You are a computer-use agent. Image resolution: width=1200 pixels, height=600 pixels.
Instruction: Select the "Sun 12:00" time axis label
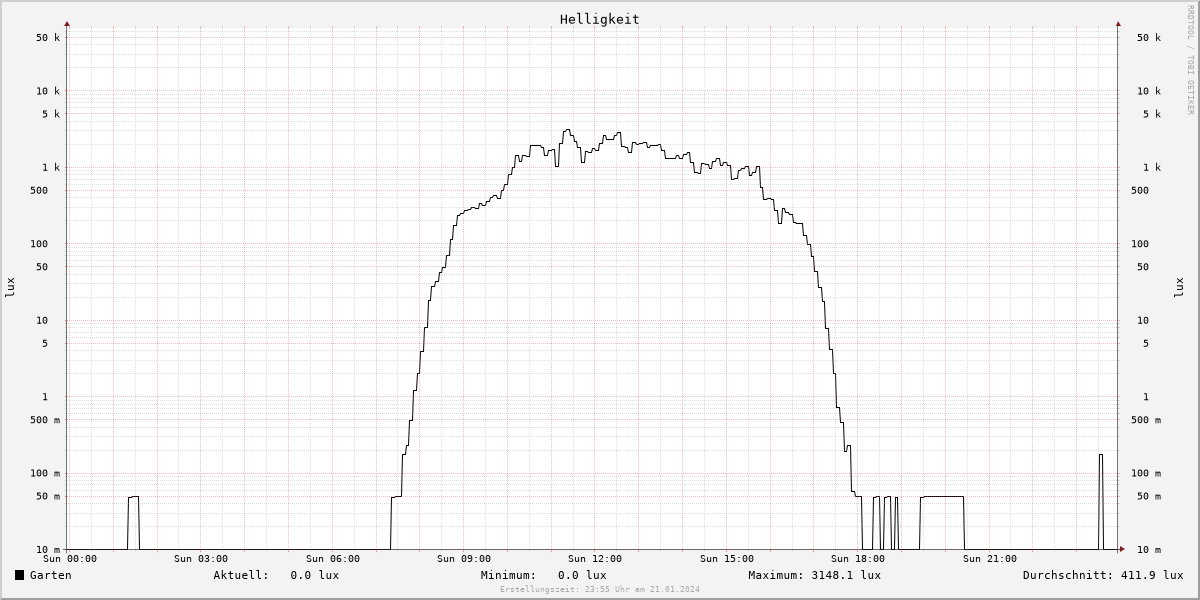595,559
